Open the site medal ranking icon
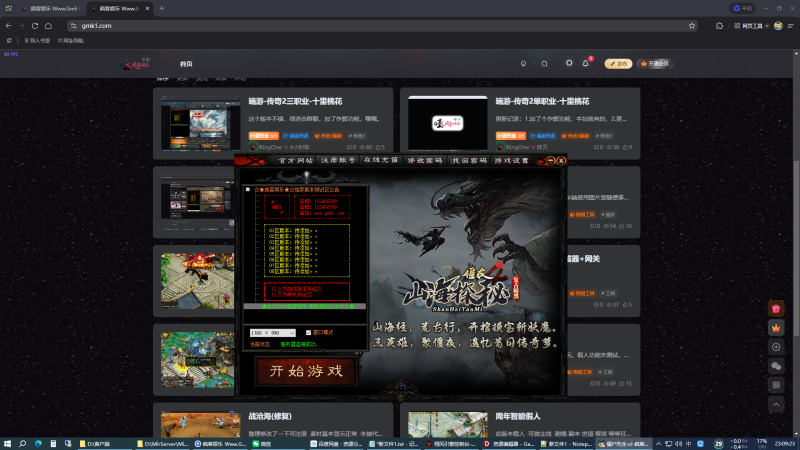The image size is (800, 450). [523, 64]
